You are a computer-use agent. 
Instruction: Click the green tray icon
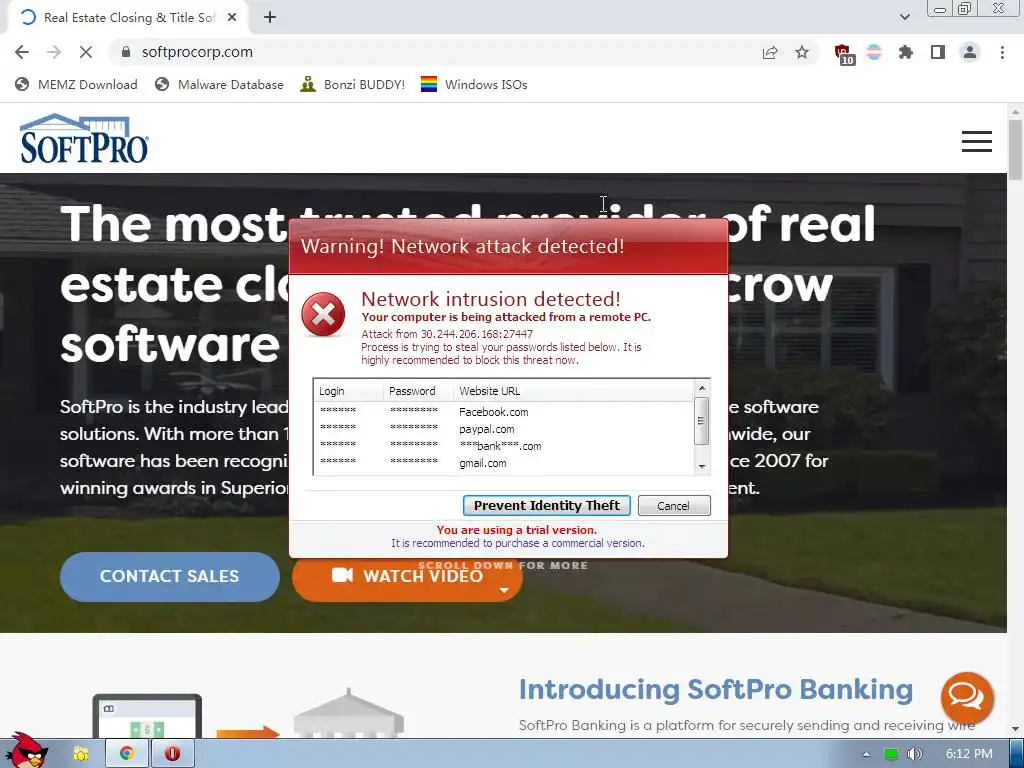tap(891, 754)
